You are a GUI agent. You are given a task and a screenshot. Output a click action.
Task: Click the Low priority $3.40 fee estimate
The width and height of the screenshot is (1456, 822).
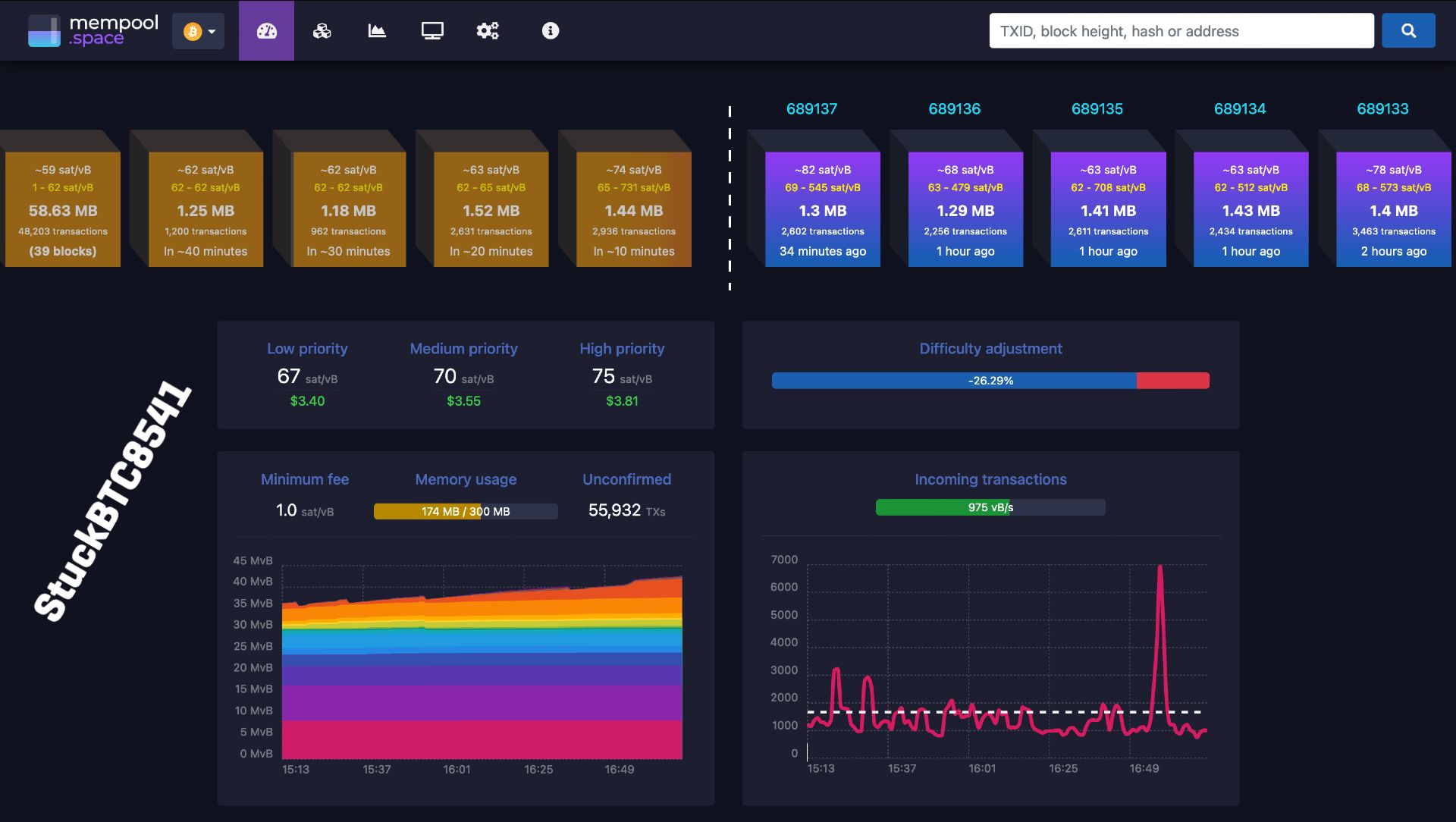click(x=306, y=400)
